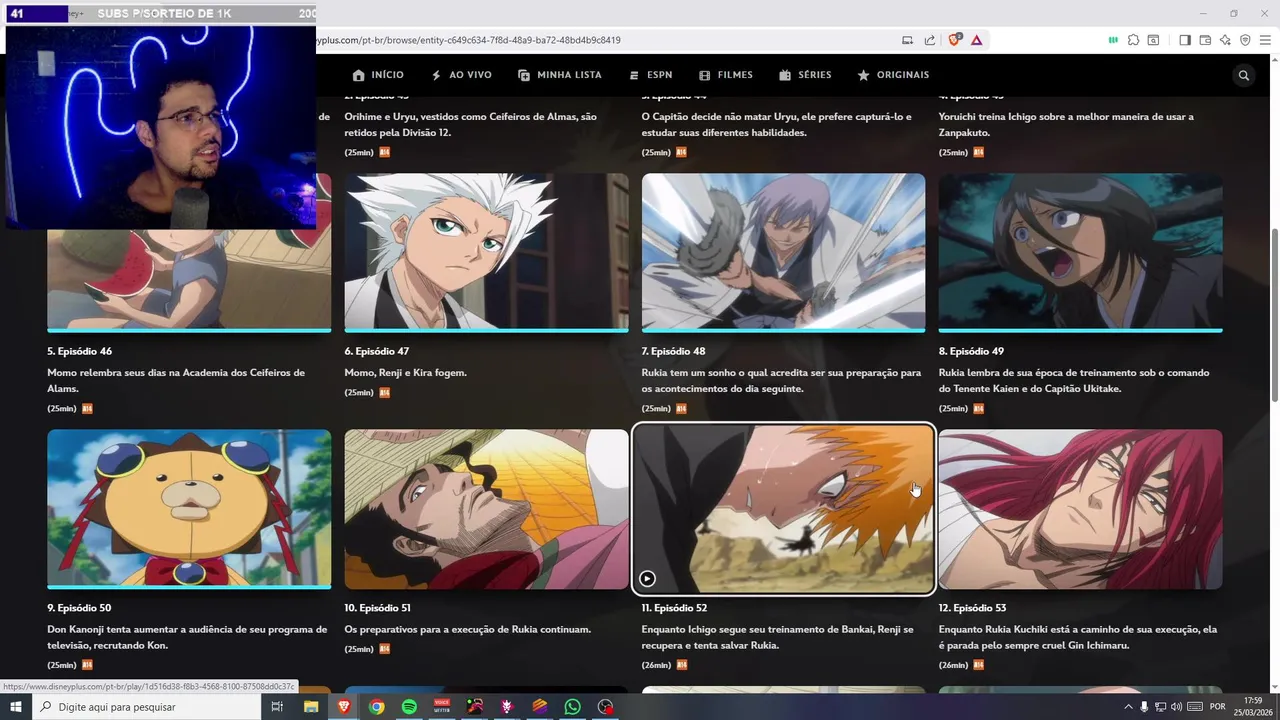This screenshot has height=720, width=1280.
Task: Open Spotify from taskbar
Action: 409,707
